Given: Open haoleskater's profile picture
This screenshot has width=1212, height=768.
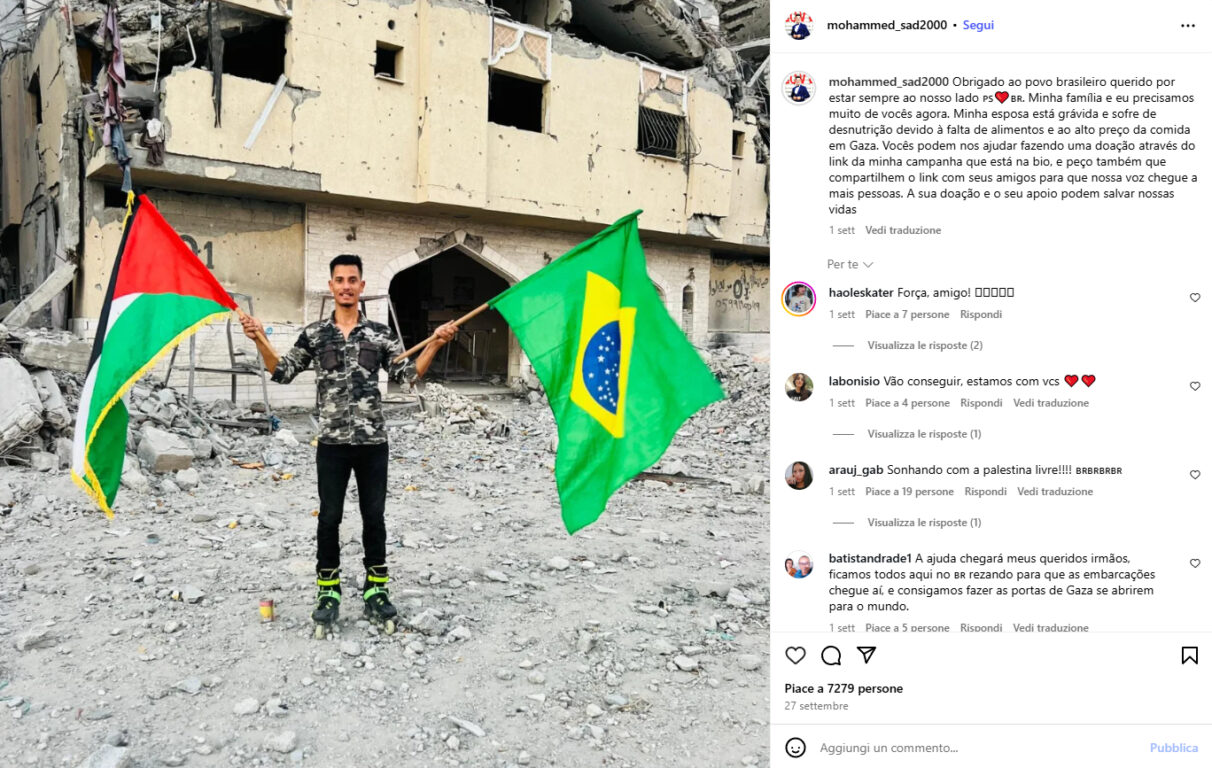Looking at the screenshot, I should tap(799, 299).
